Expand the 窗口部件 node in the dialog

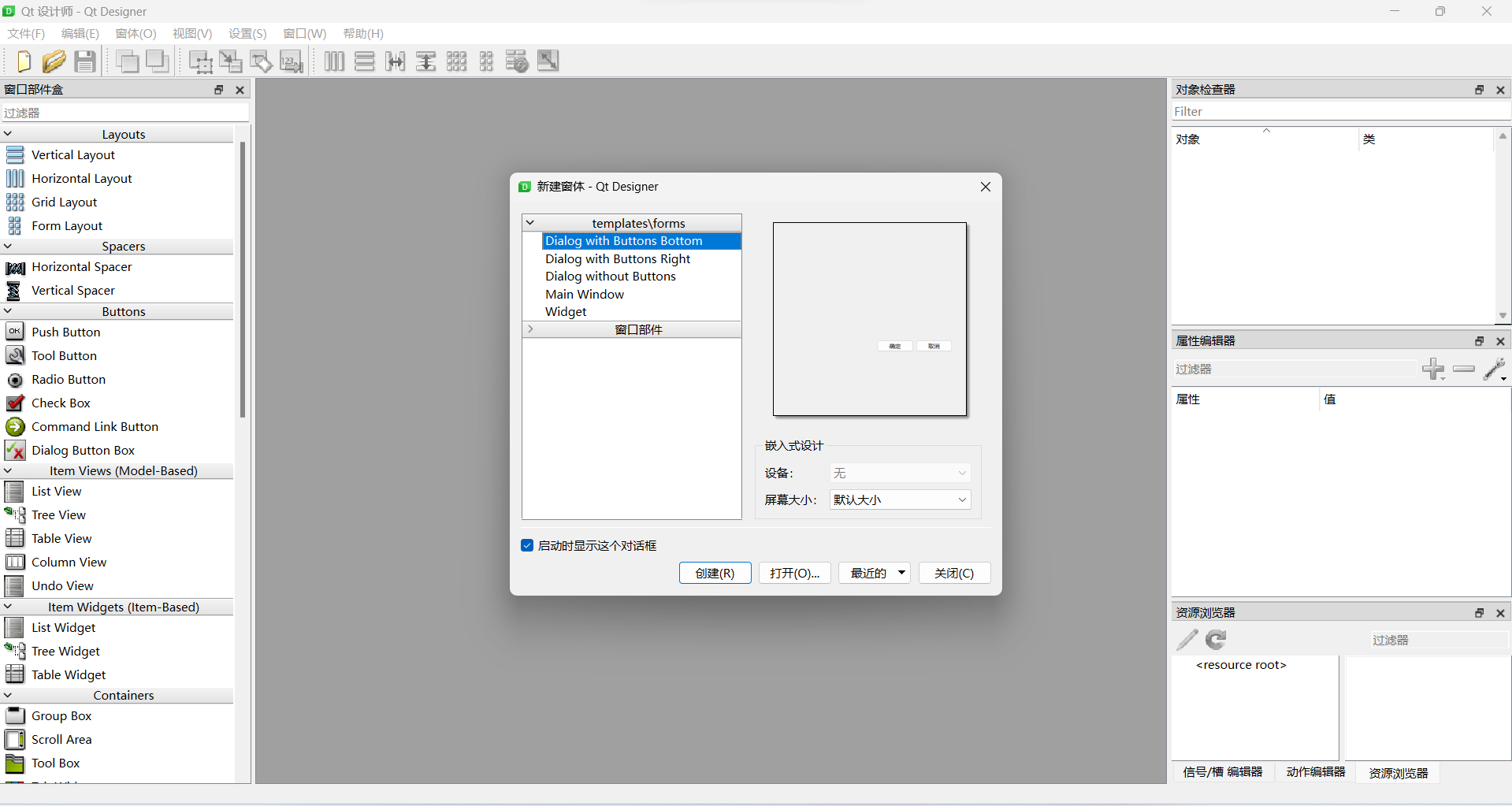[530, 329]
